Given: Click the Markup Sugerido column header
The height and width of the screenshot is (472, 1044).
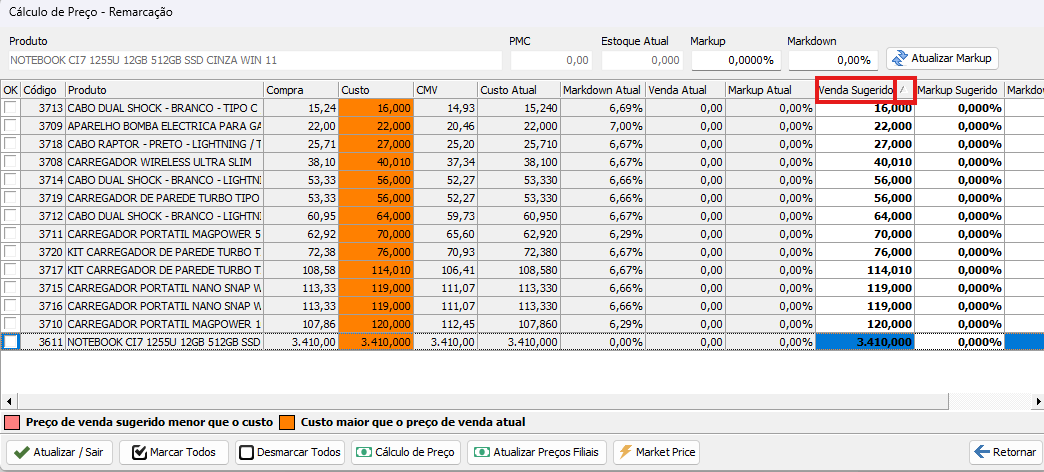Looking at the screenshot, I should (x=958, y=90).
